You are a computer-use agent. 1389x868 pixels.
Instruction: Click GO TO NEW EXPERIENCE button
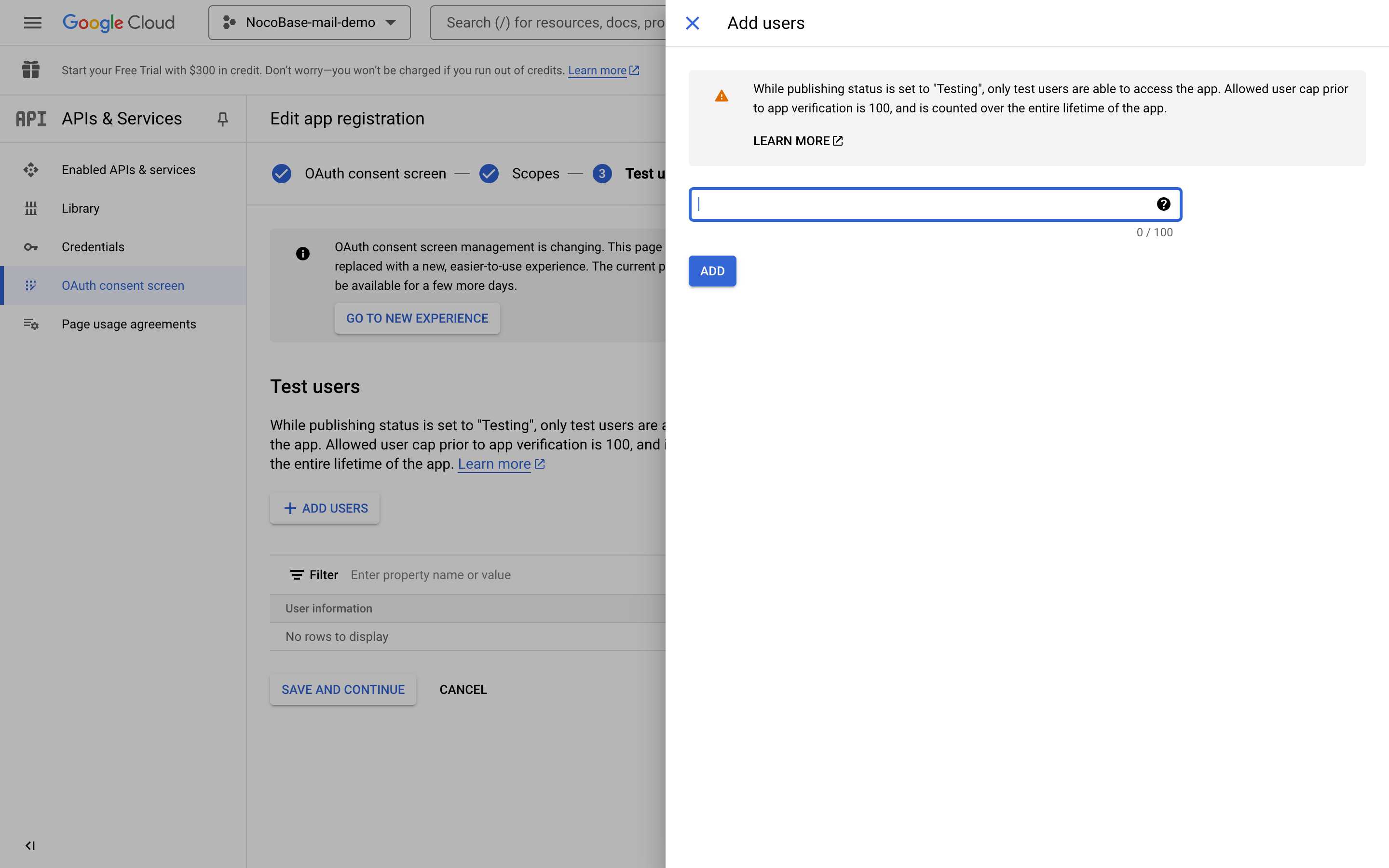(x=417, y=318)
